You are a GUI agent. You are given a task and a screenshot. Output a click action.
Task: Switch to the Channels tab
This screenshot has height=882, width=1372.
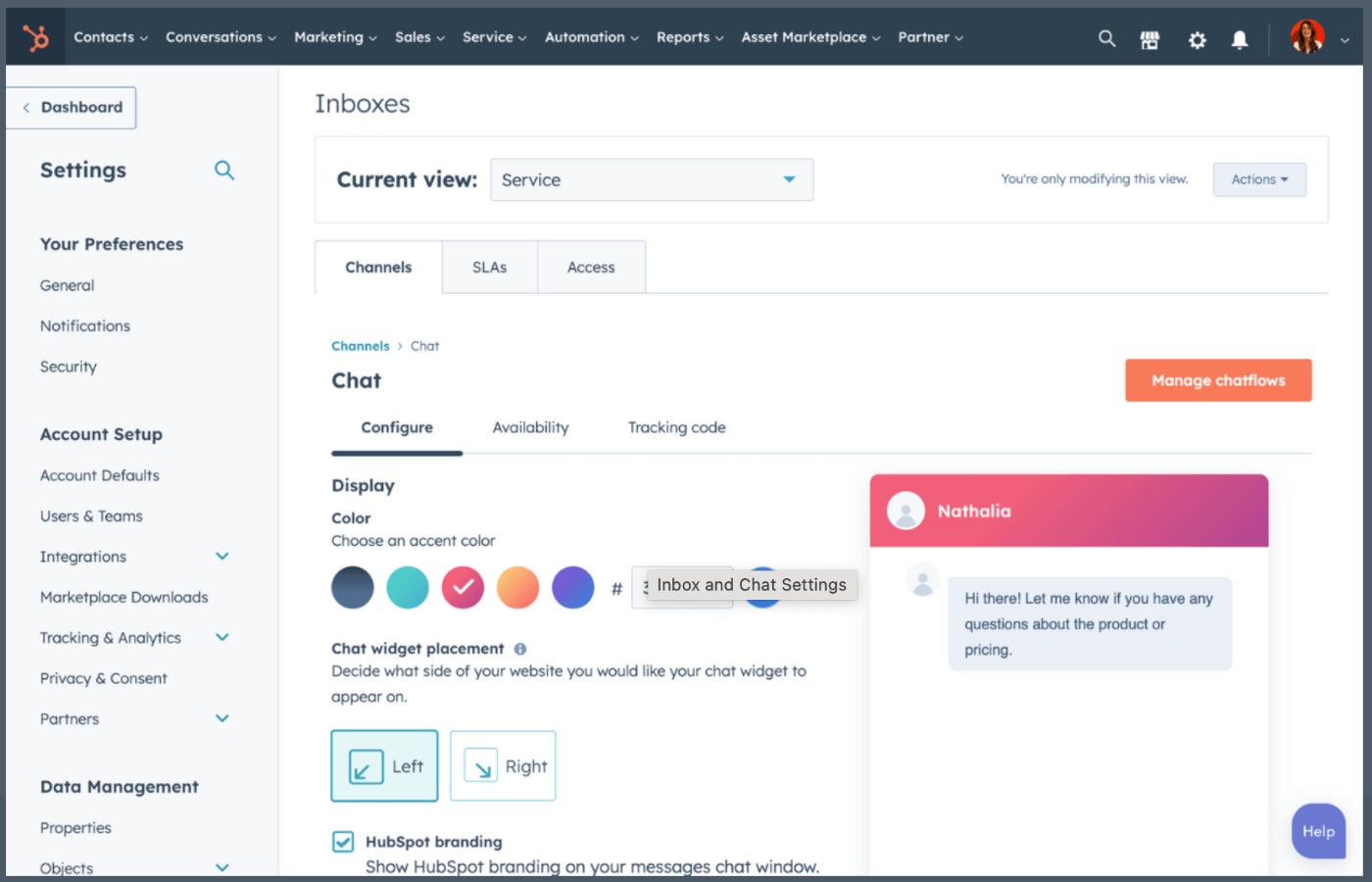tap(378, 268)
